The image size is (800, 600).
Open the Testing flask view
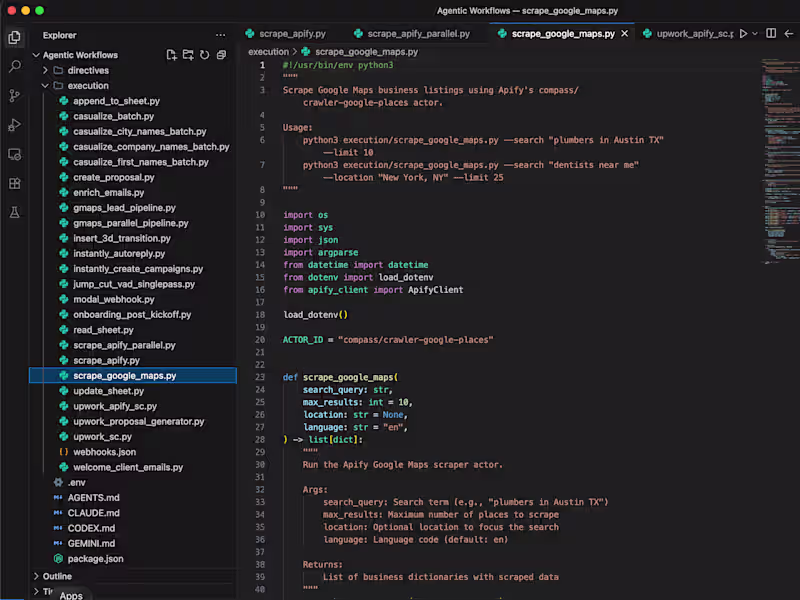15,212
